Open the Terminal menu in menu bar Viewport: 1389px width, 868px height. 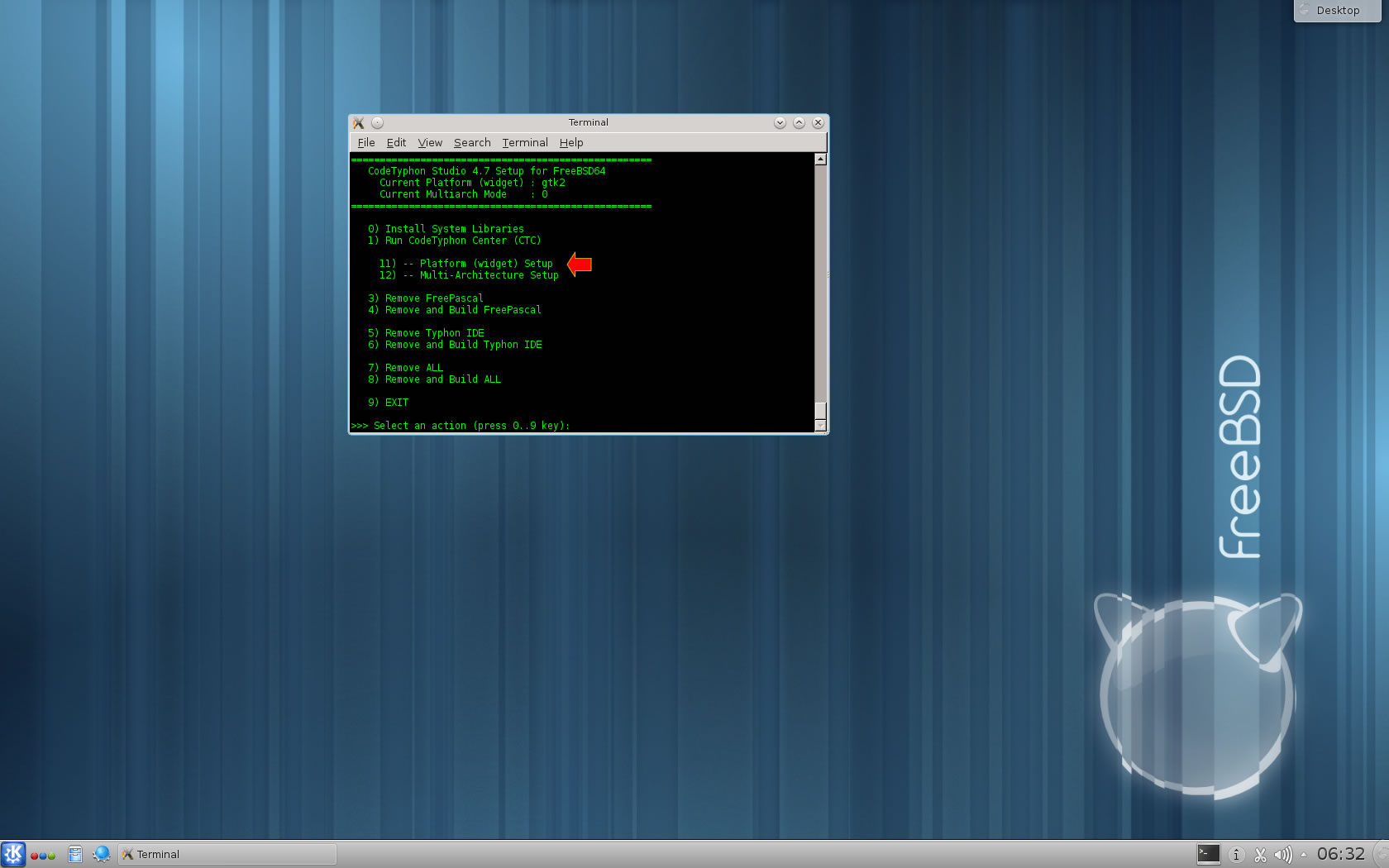click(x=525, y=142)
